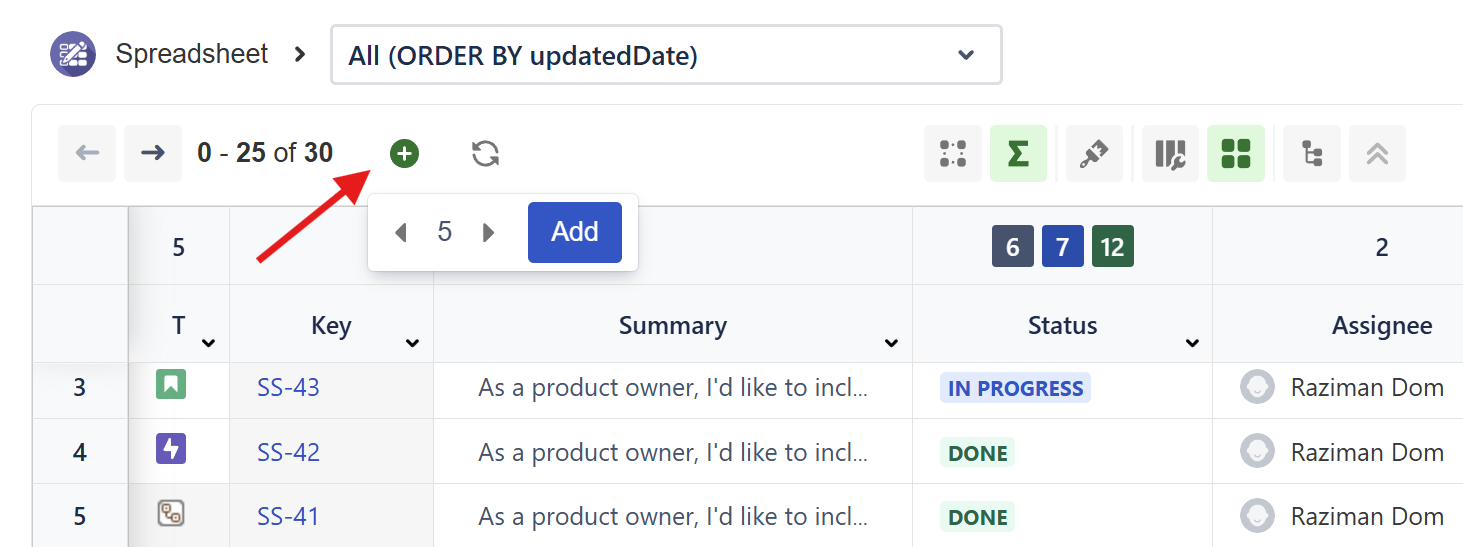Toggle the green grid view button
Image resolution: width=1463 pixels, height=547 pixels.
[1236, 154]
